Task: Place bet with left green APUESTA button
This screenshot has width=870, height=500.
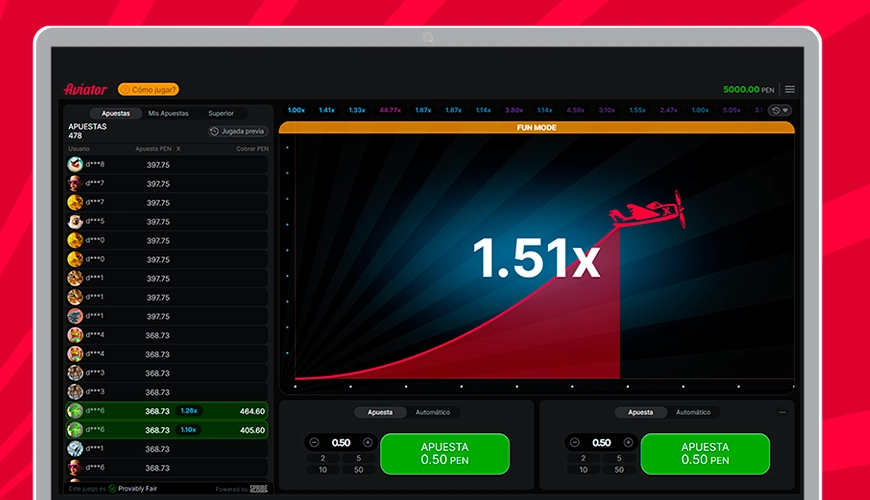Action: tap(445, 454)
